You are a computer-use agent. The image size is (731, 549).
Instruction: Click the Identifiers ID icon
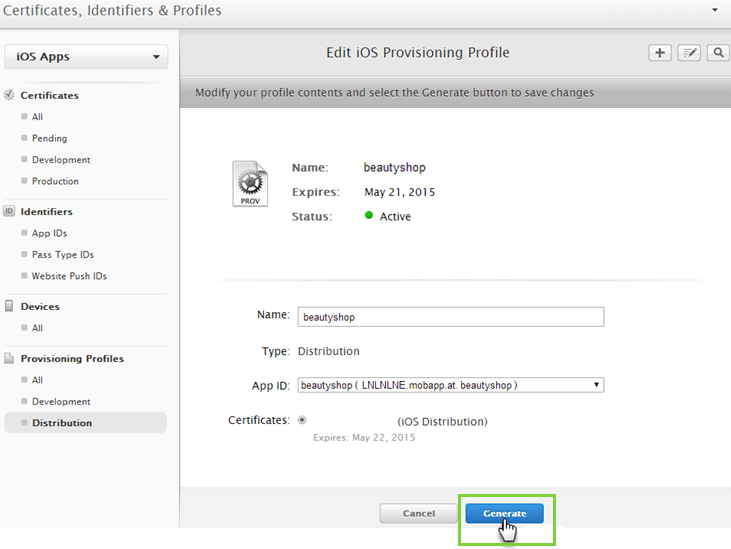(x=10, y=212)
